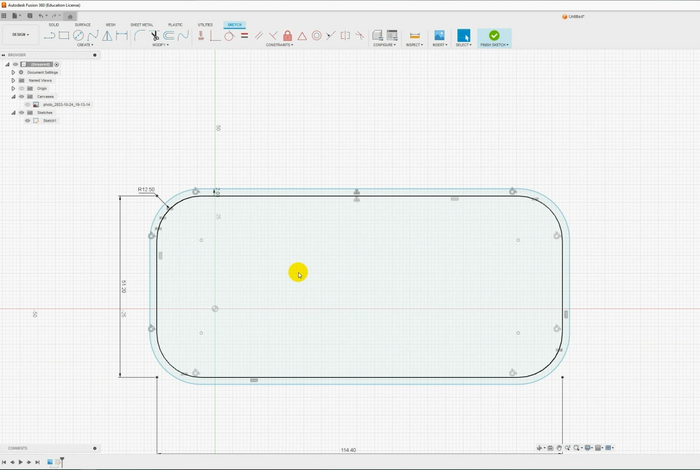Click the Finish Sketch button

[x=494, y=38]
